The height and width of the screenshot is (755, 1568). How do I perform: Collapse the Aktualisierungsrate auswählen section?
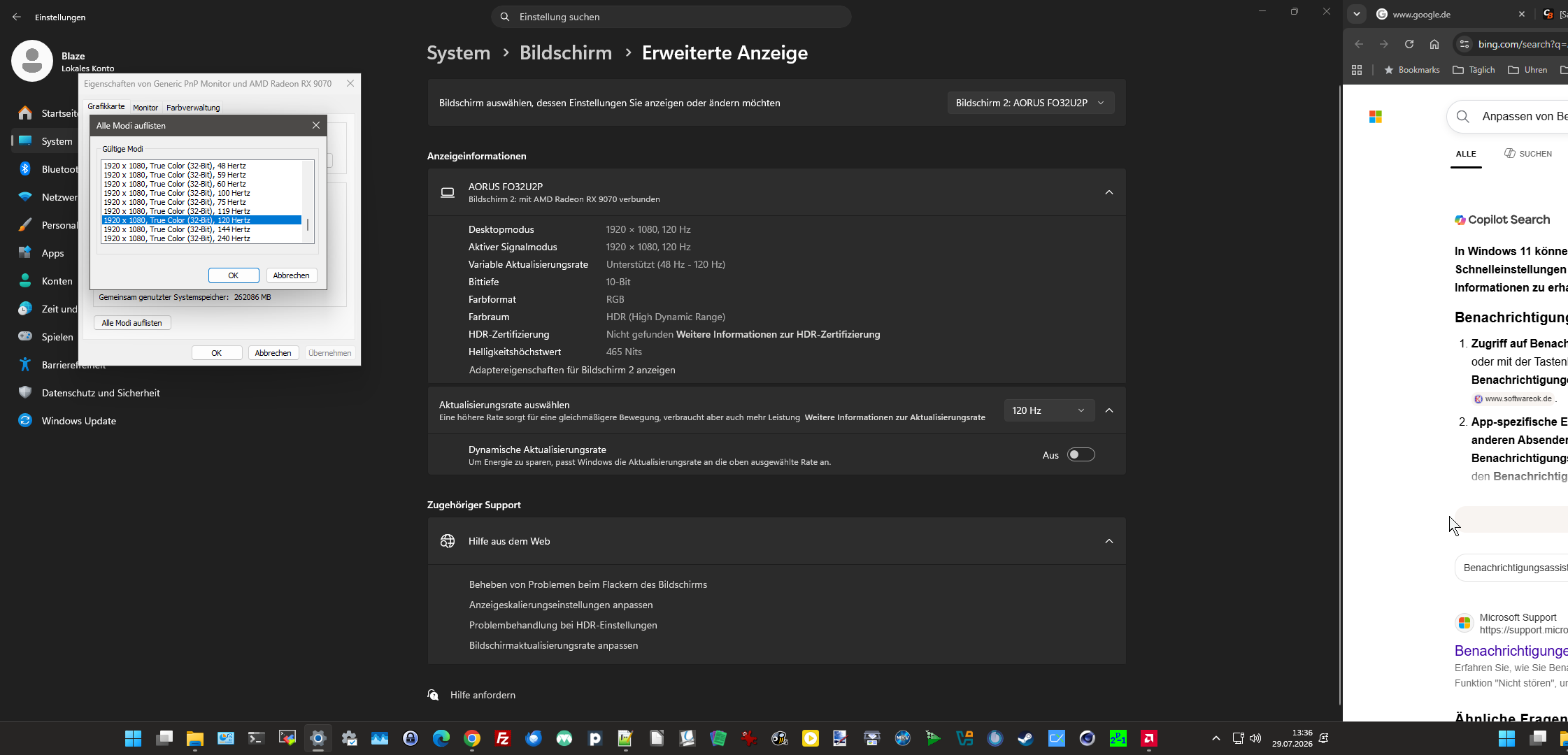pyautogui.click(x=1109, y=410)
